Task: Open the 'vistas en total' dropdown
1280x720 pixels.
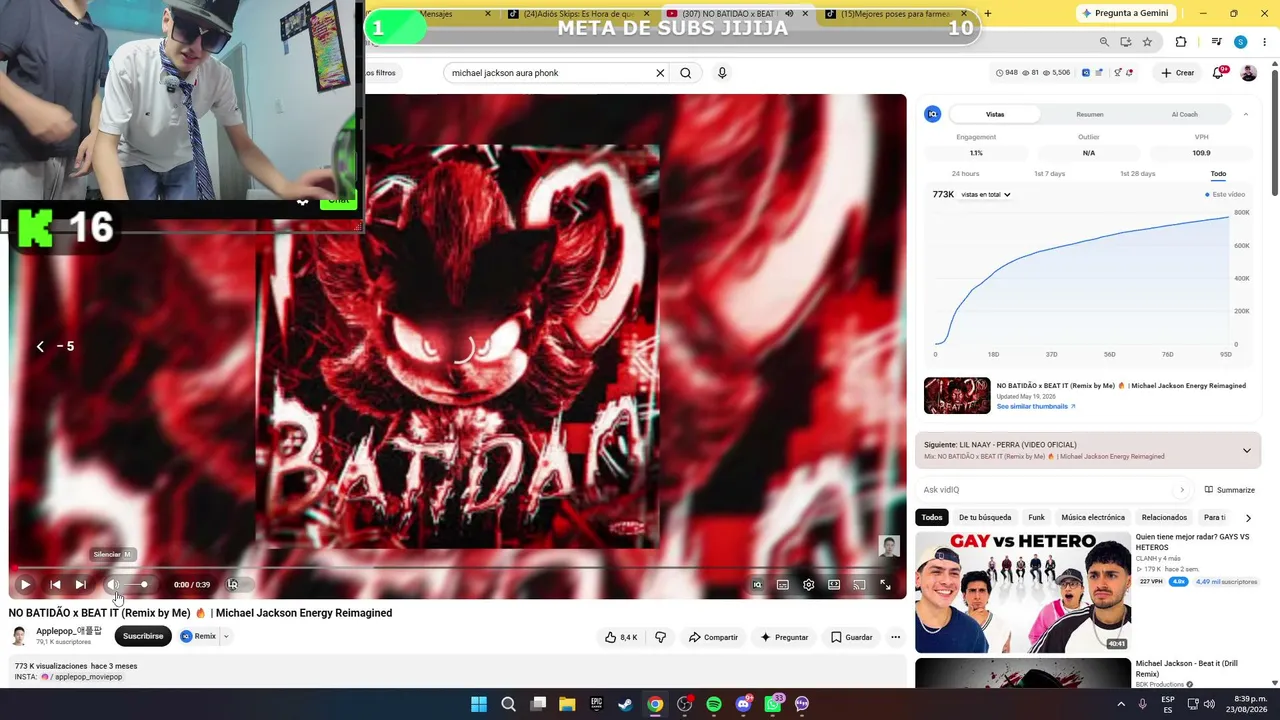Action: [985, 195]
